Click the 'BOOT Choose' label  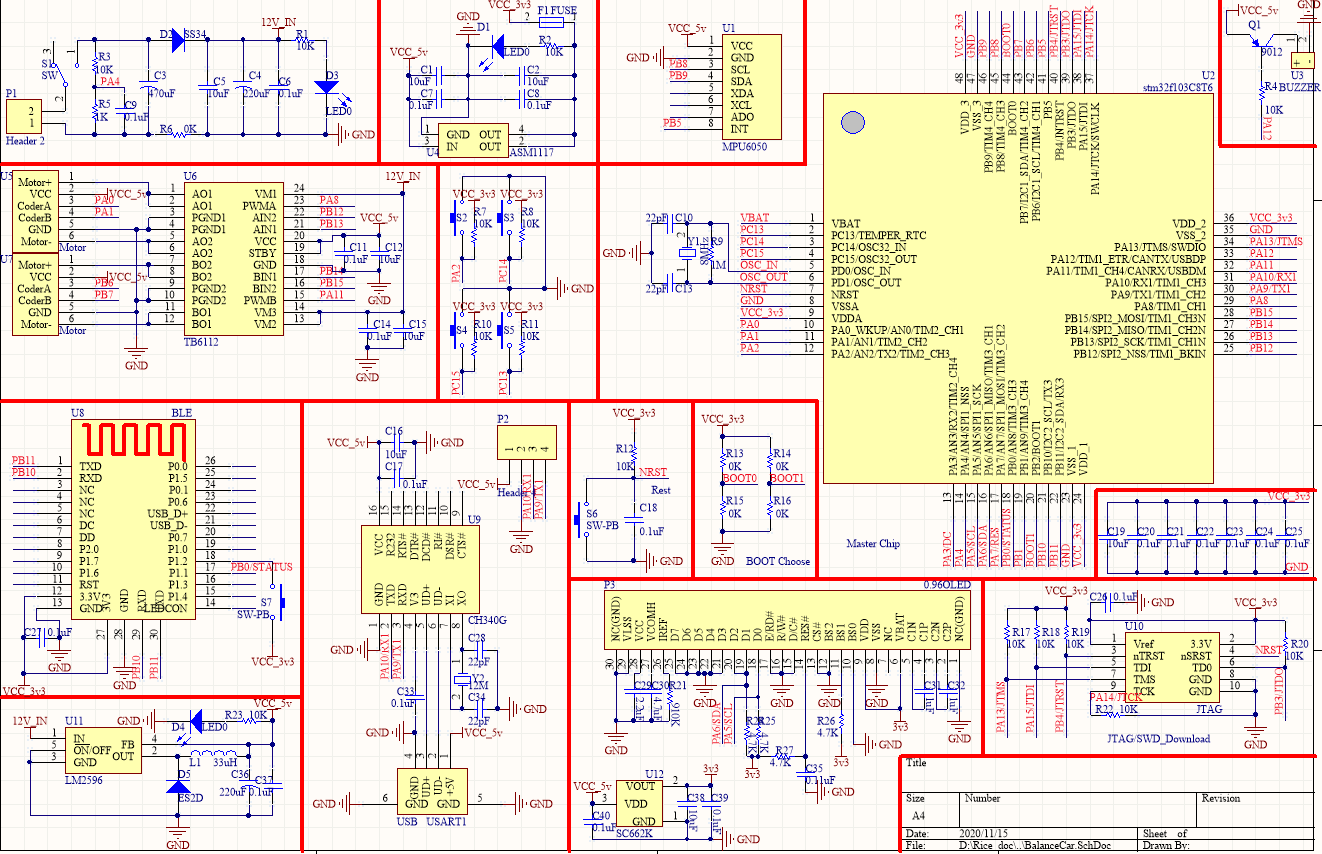tap(778, 562)
